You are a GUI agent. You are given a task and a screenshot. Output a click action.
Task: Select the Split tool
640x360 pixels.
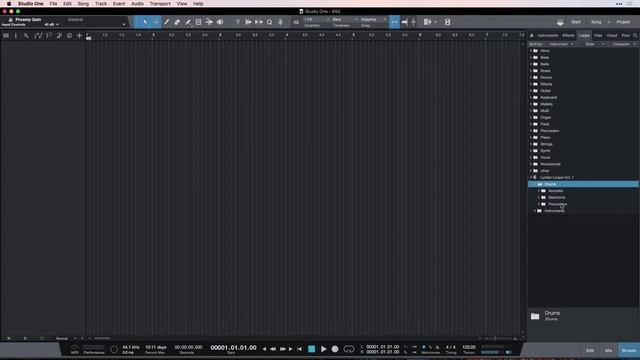[187, 22]
